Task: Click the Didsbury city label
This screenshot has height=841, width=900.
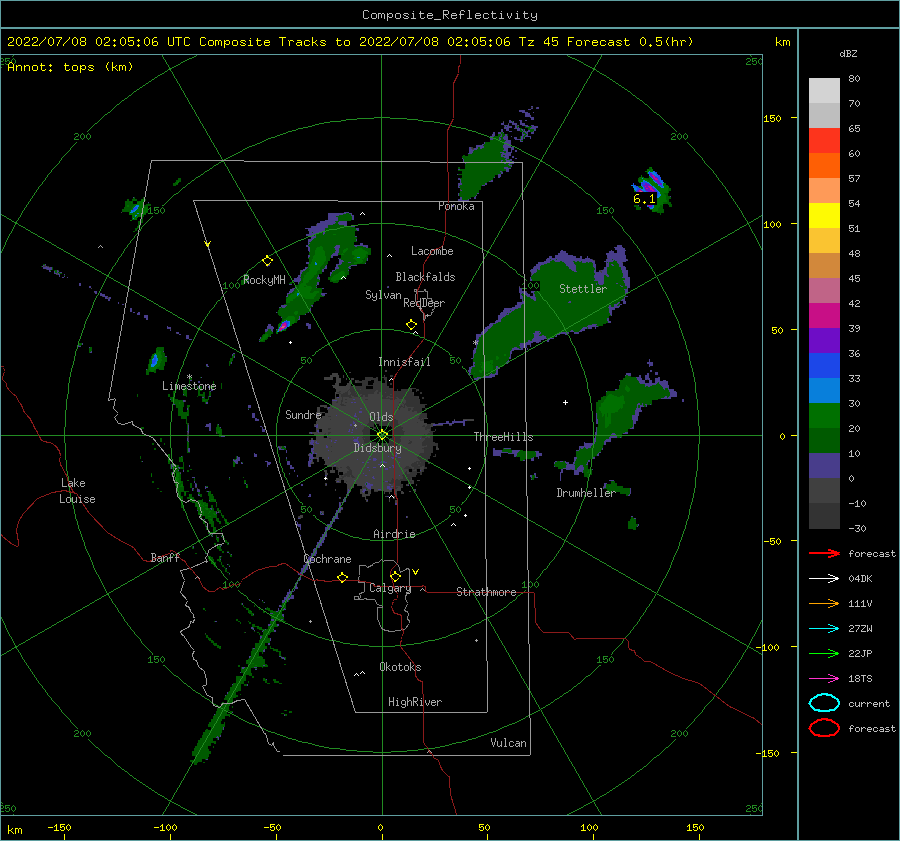Action: pos(377,448)
